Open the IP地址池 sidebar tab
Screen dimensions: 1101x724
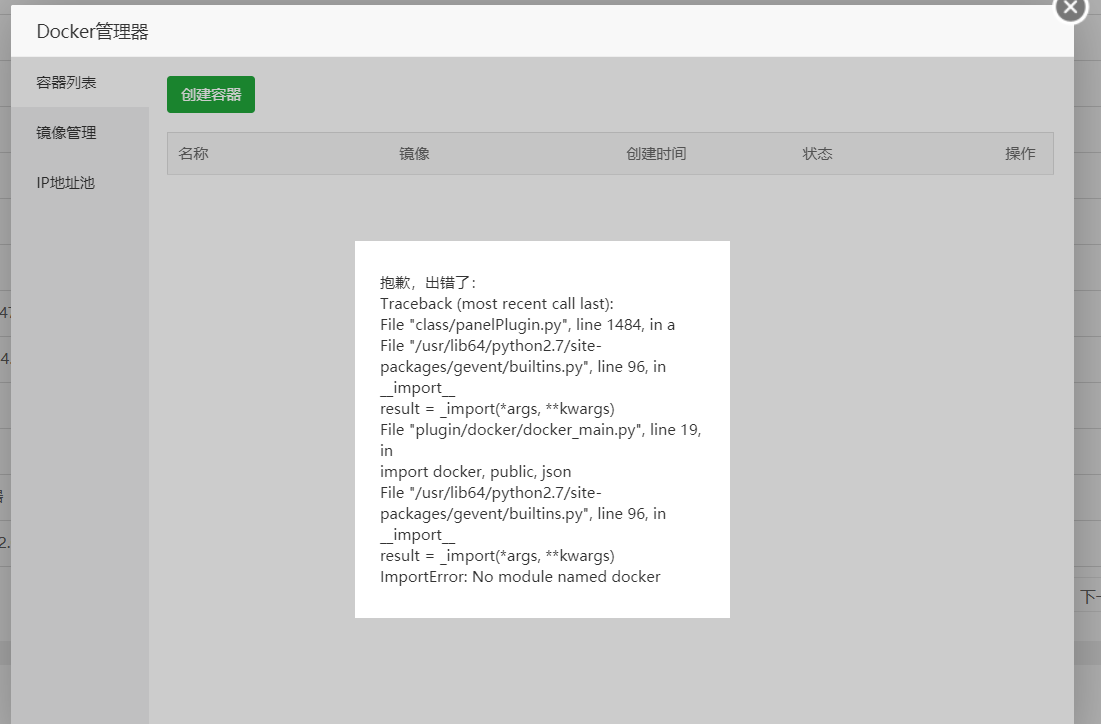(x=80, y=183)
